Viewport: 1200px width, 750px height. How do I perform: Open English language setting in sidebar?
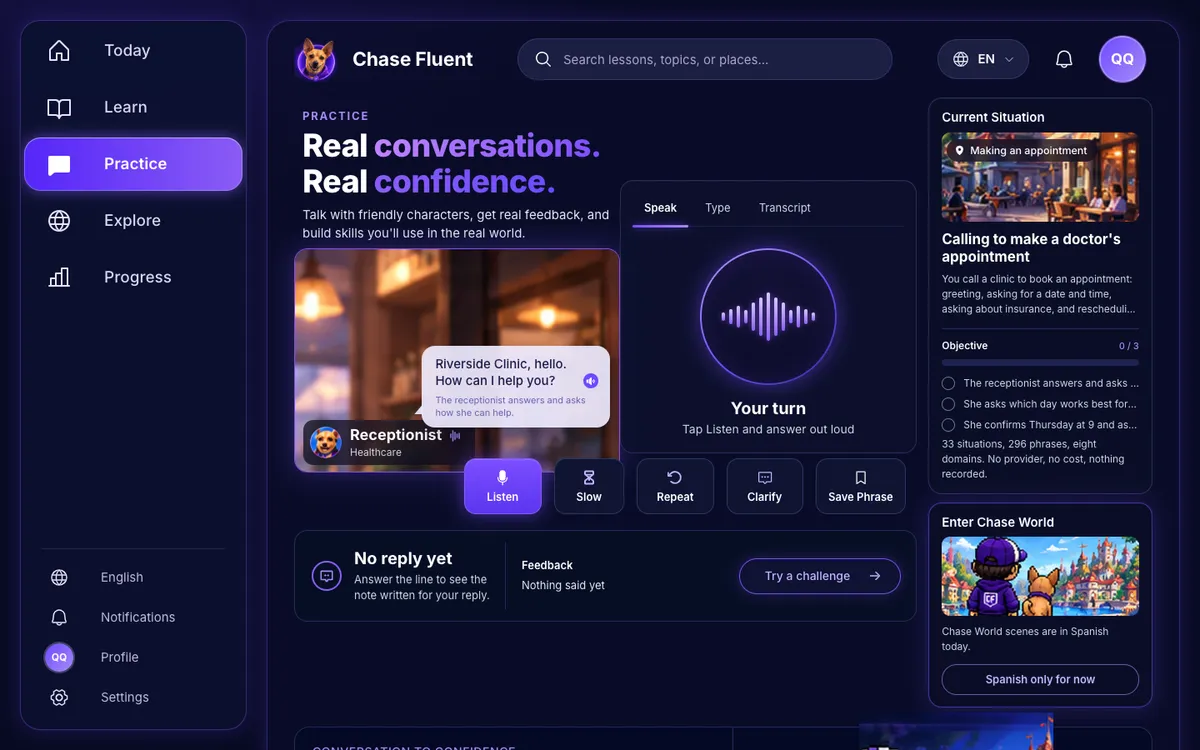[x=133, y=577]
